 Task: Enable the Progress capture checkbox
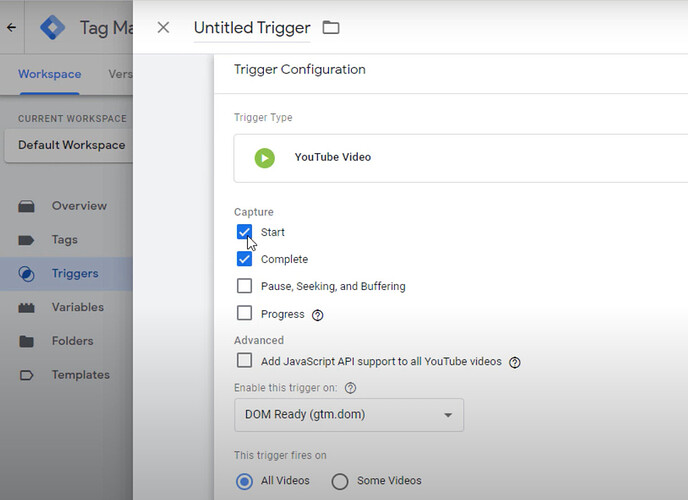pos(244,313)
